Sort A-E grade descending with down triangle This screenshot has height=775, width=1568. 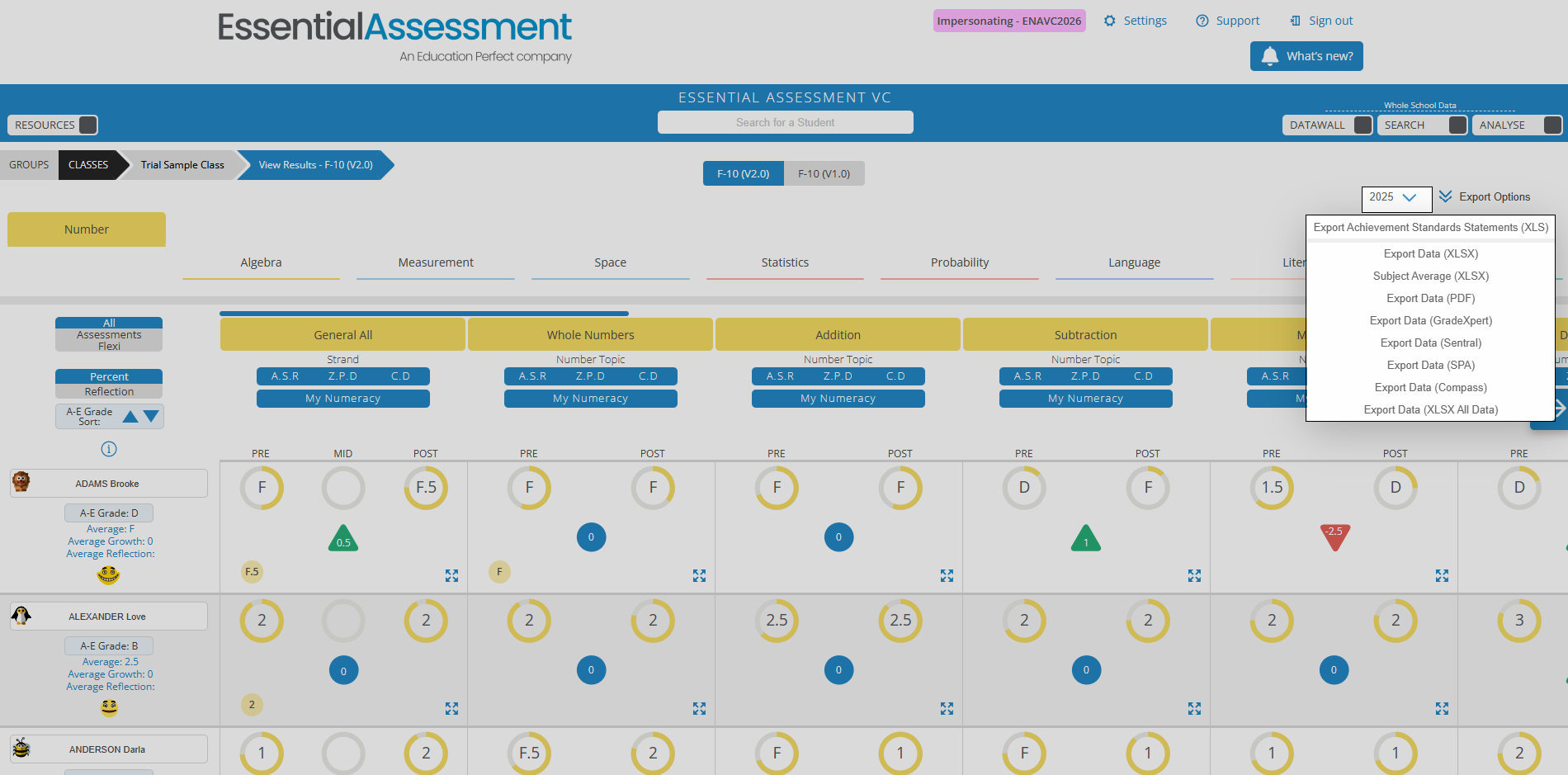tap(151, 416)
